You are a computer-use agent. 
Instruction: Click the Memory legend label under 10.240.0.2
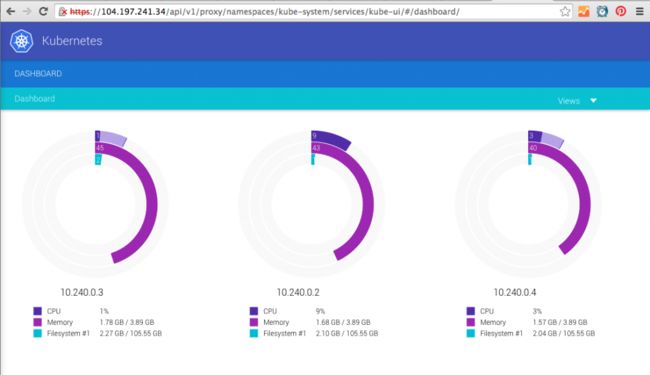click(x=276, y=322)
